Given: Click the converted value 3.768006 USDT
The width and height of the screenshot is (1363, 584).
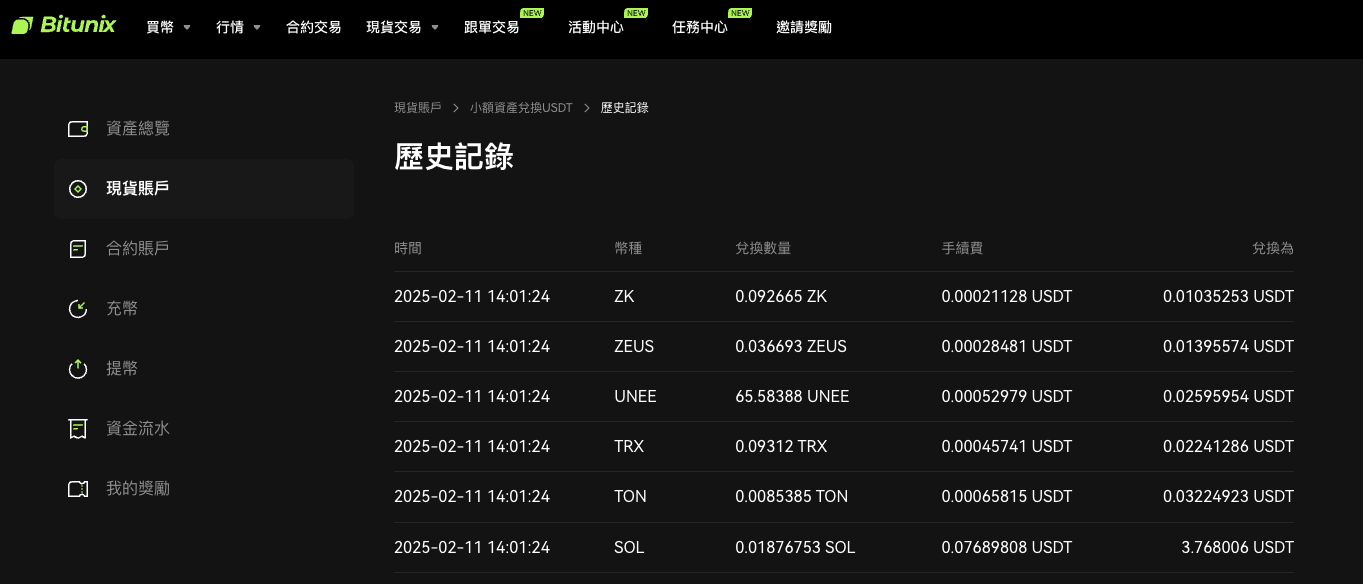Looking at the screenshot, I should (x=1238, y=548).
